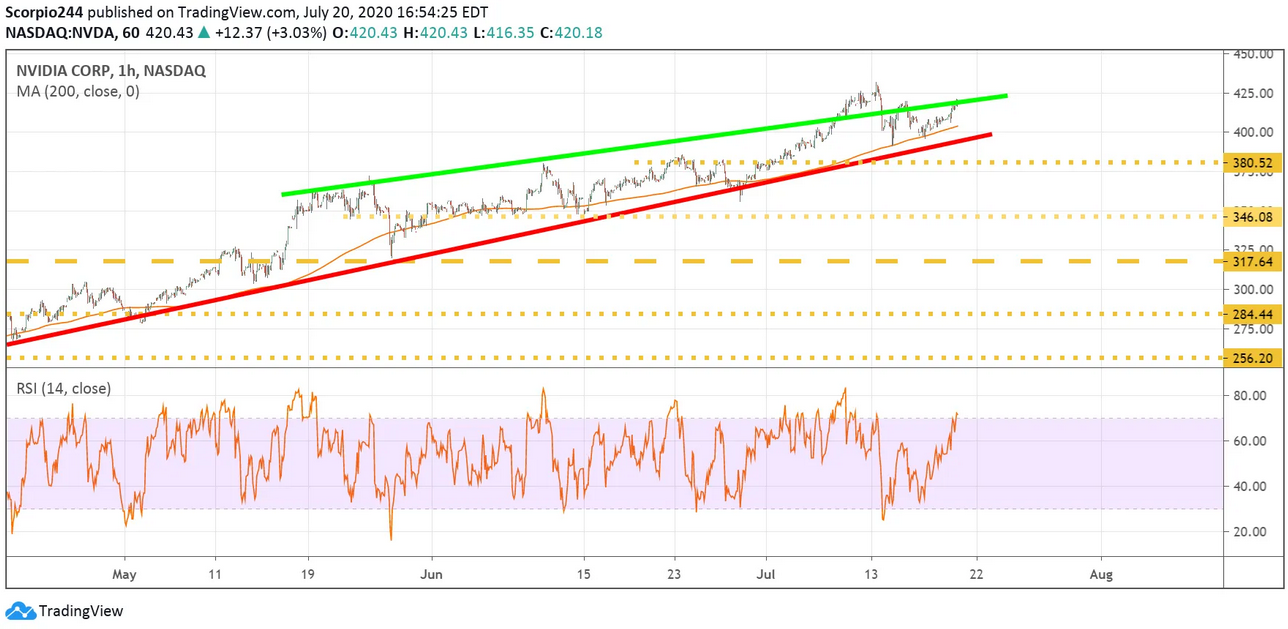Click the Aug label on time axis

(1100, 575)
